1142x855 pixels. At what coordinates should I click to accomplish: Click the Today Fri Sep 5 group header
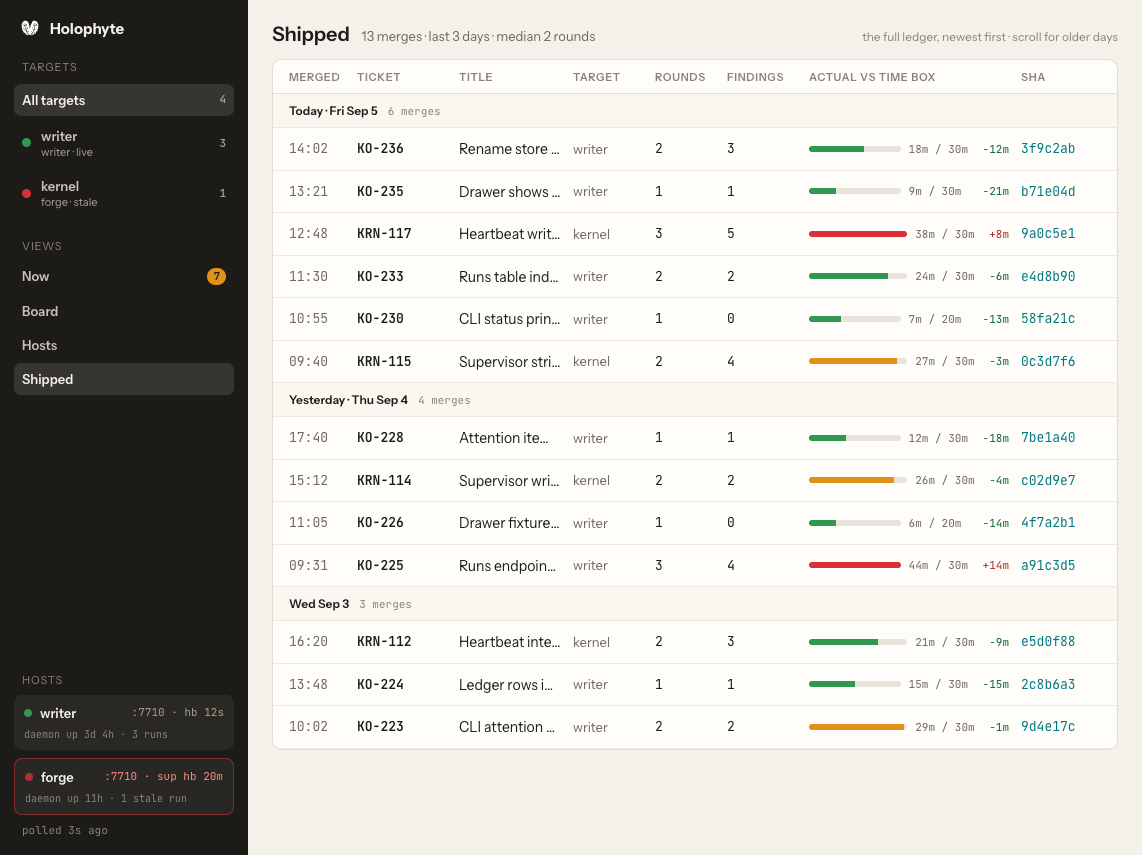(x=695, y=111)
